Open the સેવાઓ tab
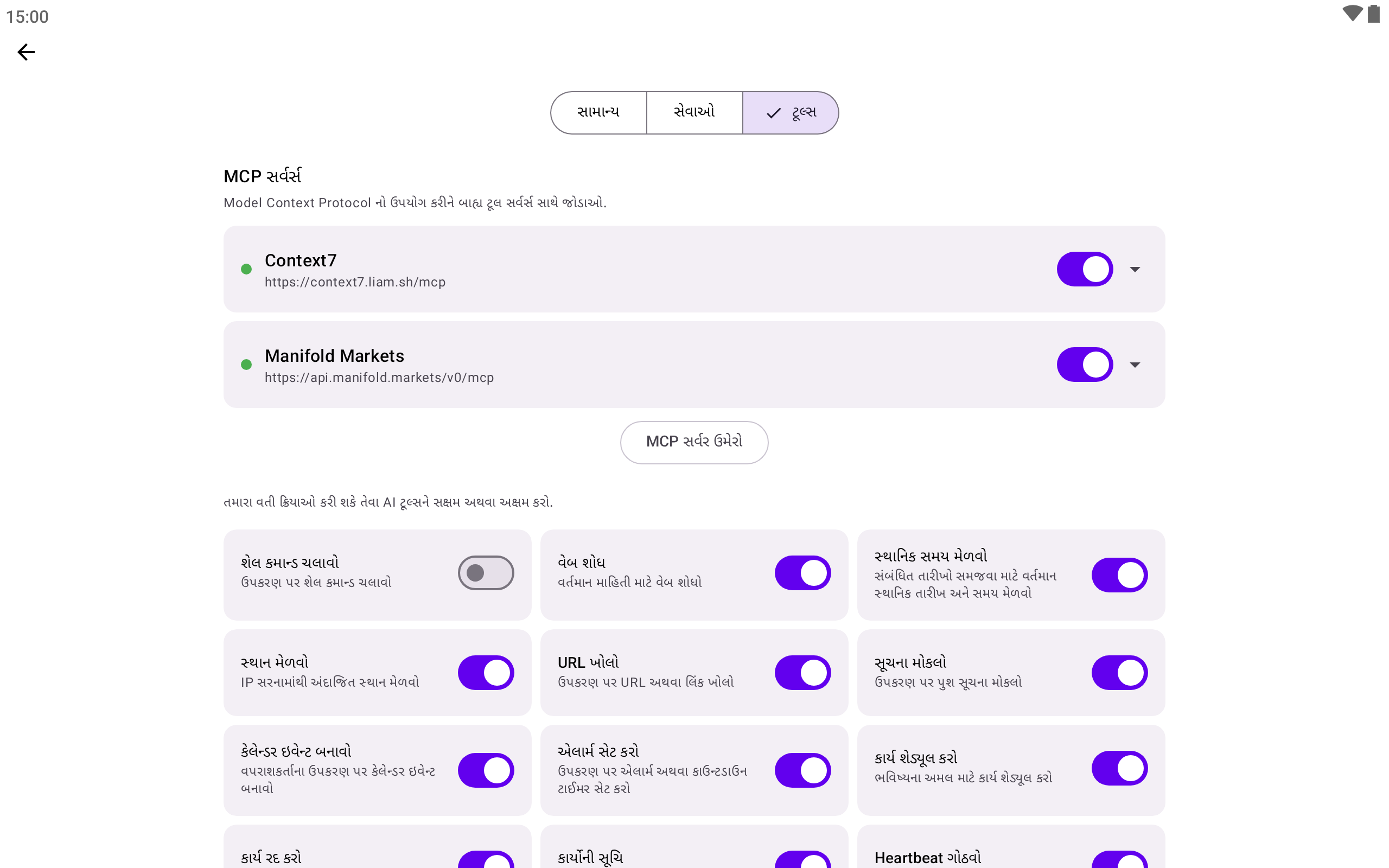 click(x=694, y=112)
